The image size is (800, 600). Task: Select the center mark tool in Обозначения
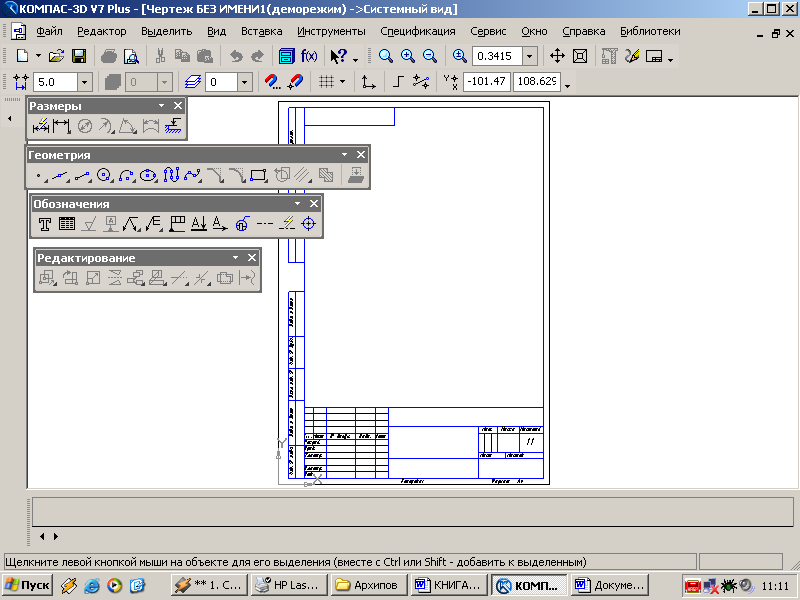309,224
